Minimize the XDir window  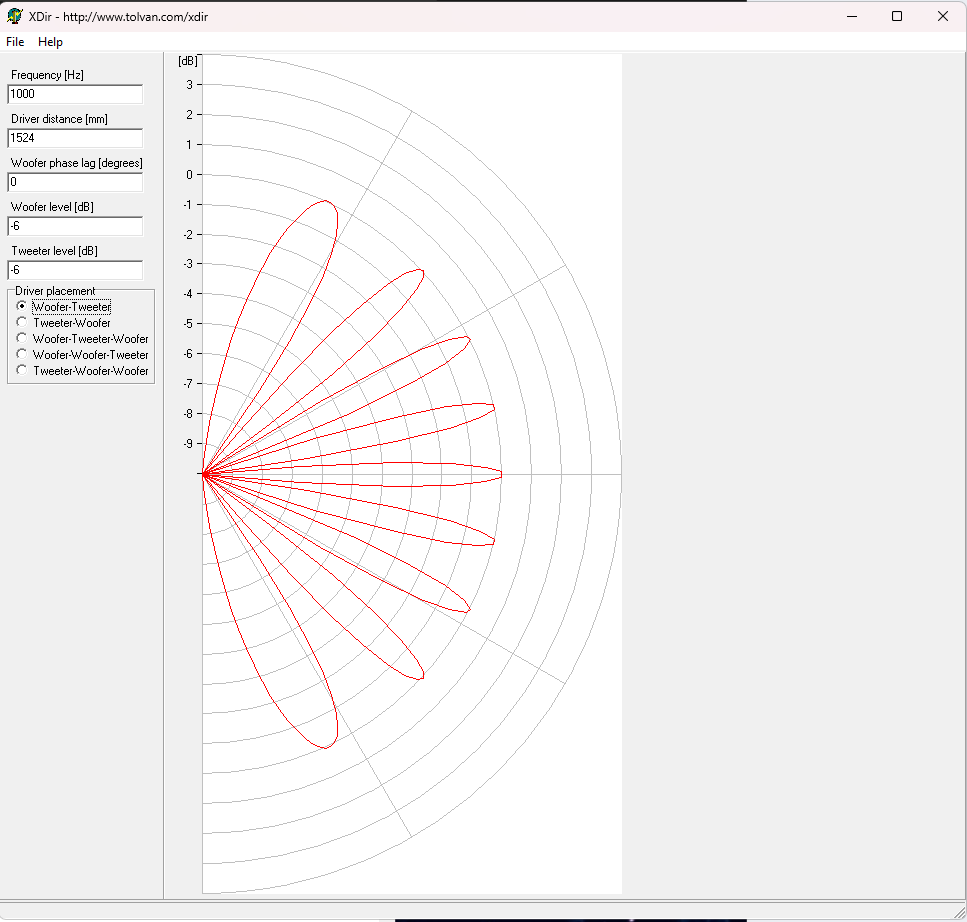pos(852,17)
